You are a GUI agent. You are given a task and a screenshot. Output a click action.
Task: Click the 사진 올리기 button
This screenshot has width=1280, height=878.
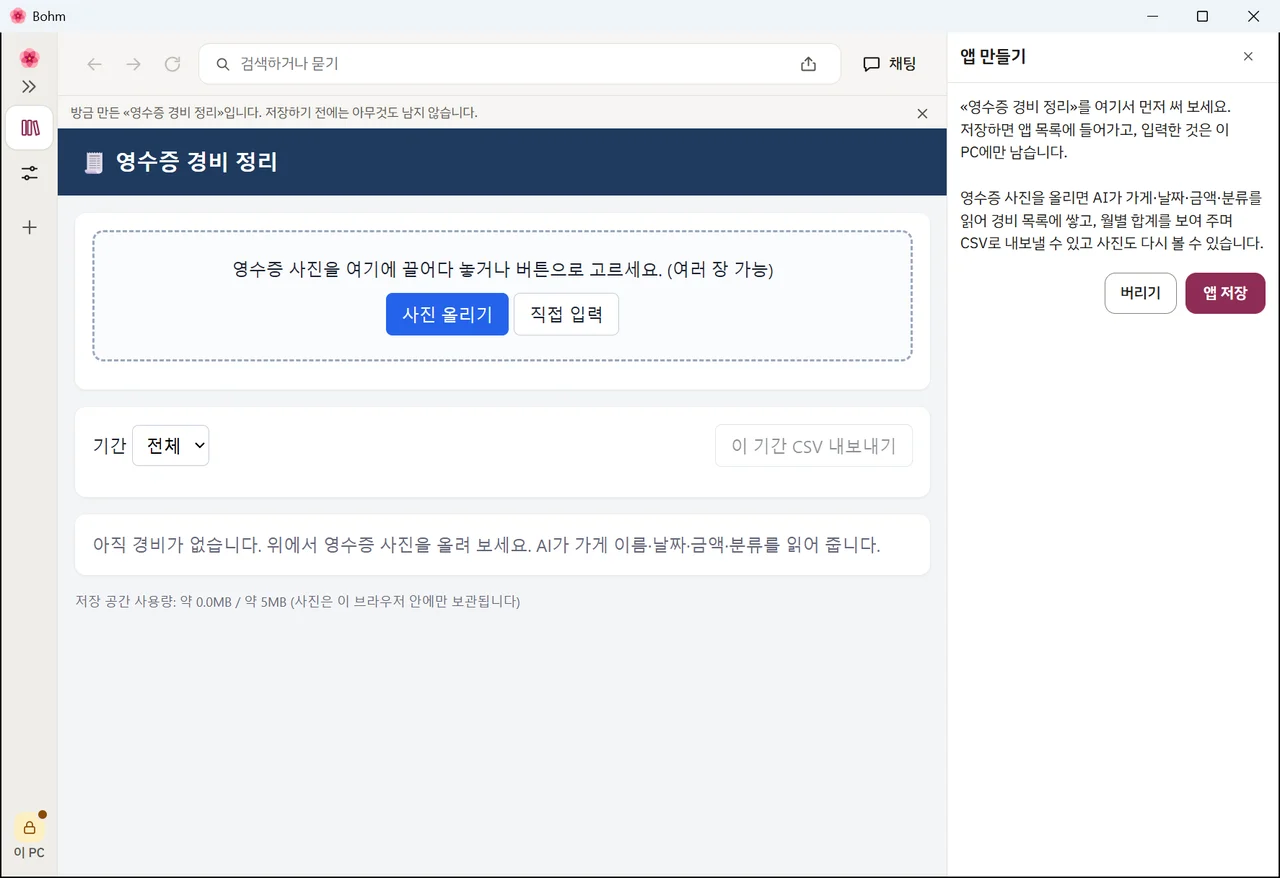click(447, 314)
